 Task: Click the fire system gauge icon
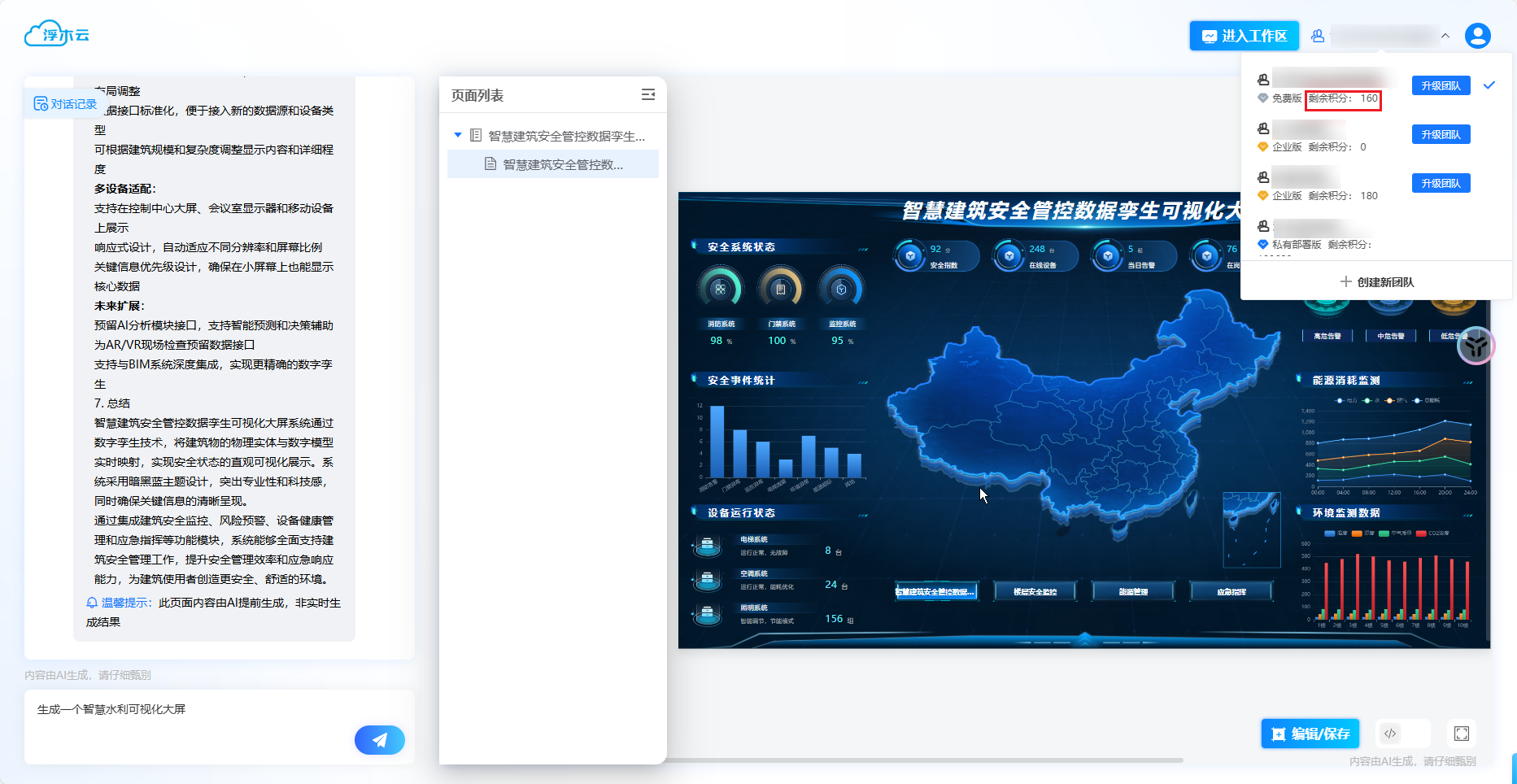pos(720,290)
